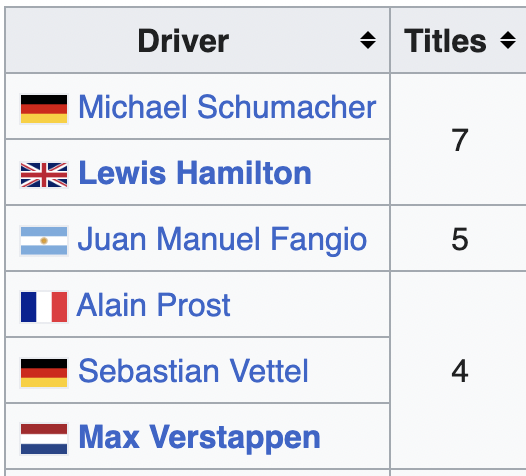526x476 pixels.
Task: Click the German flag beside Sebastian Vettel
Action: [44, 373]
